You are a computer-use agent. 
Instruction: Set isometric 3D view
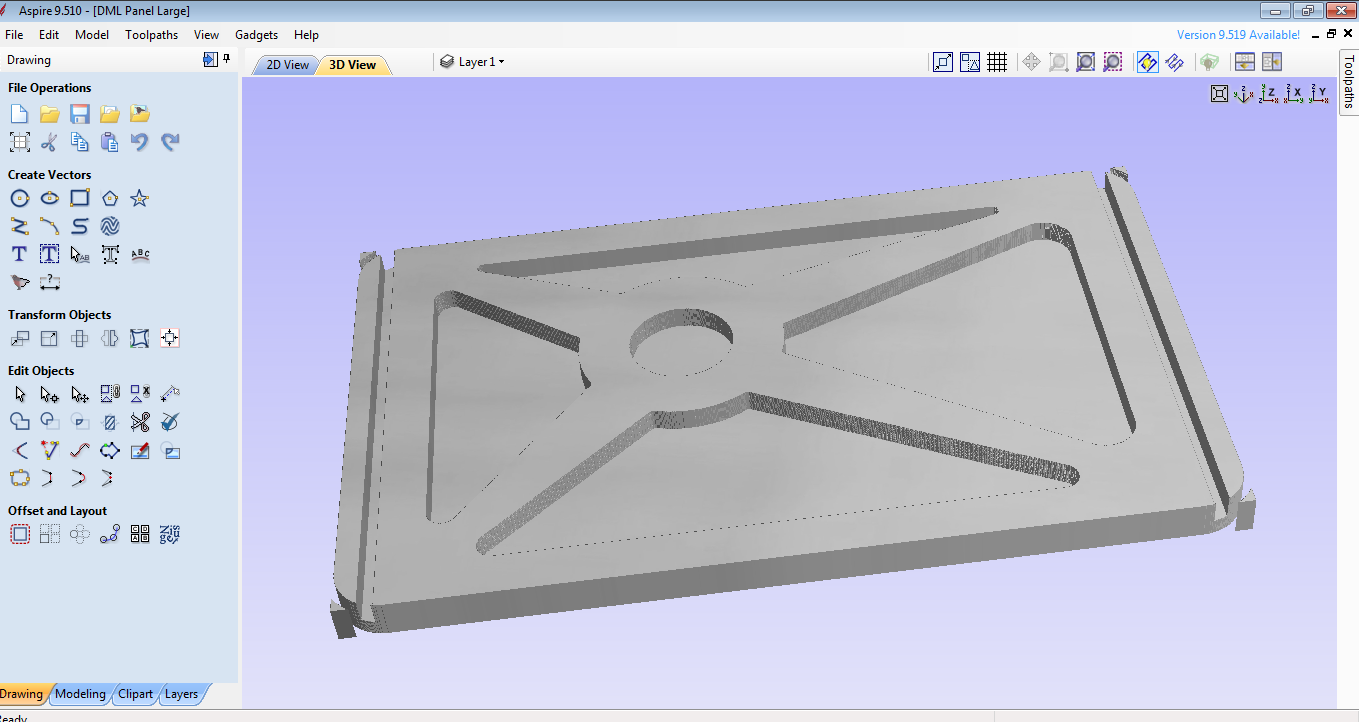1243,94
